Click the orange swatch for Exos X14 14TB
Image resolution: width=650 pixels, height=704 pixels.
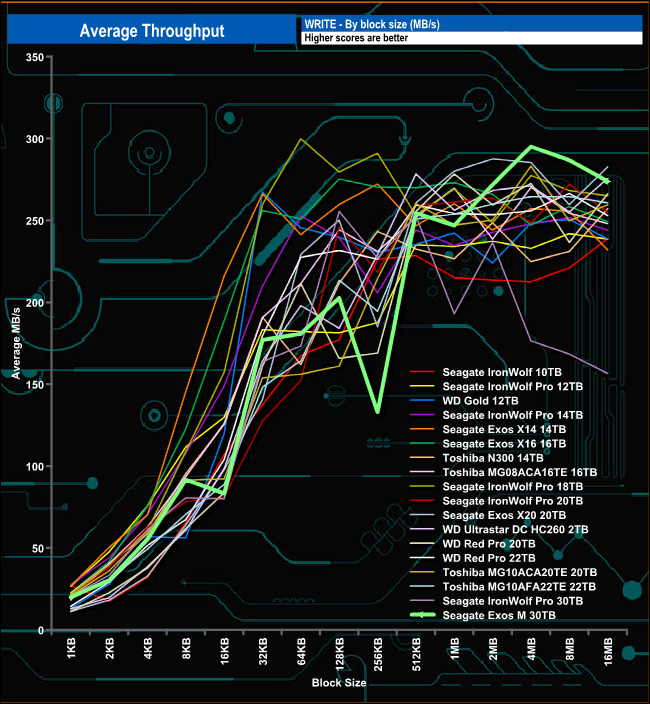pos(422,429)
